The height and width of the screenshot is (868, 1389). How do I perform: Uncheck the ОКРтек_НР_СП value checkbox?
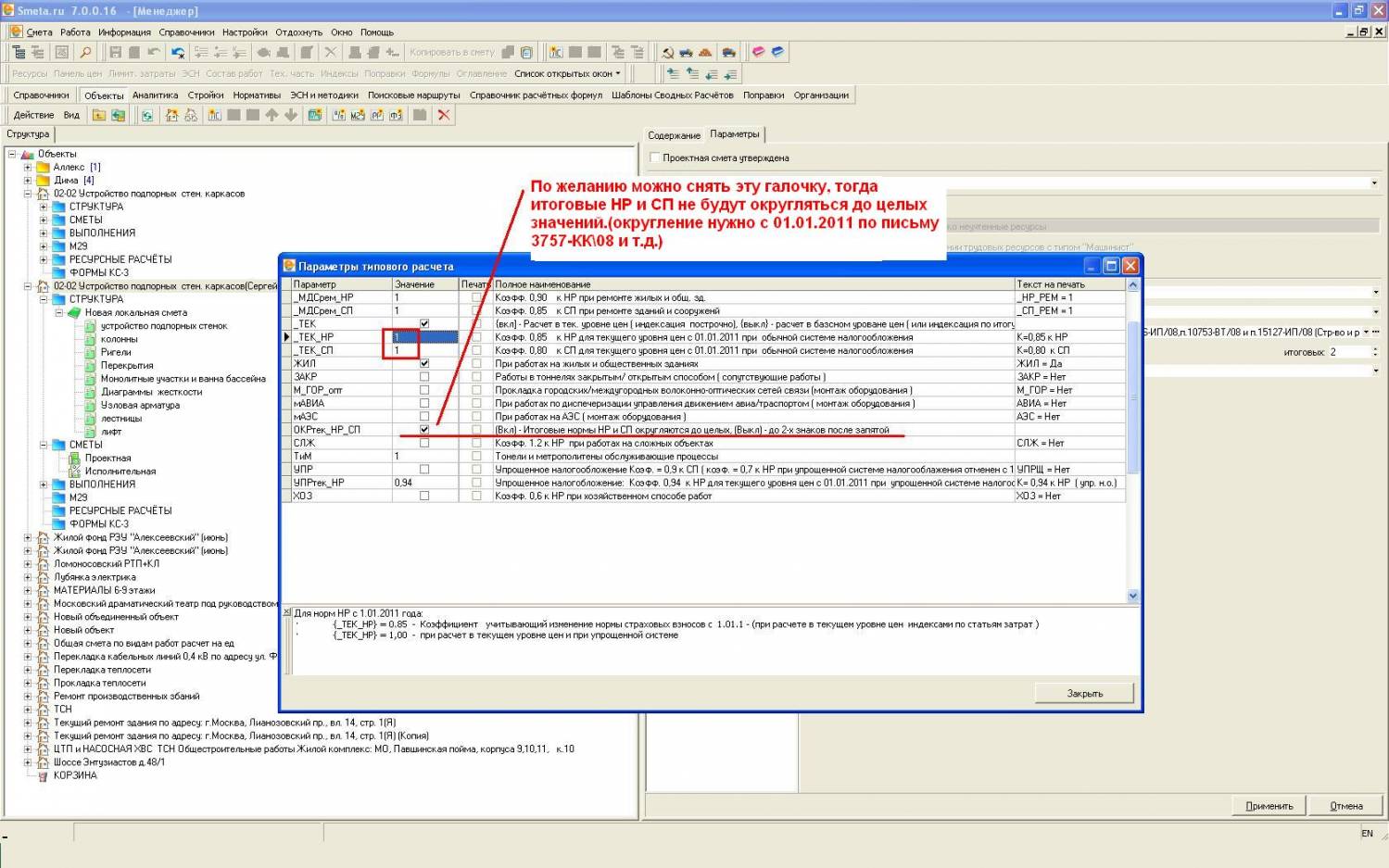click(x=424, y=430)
